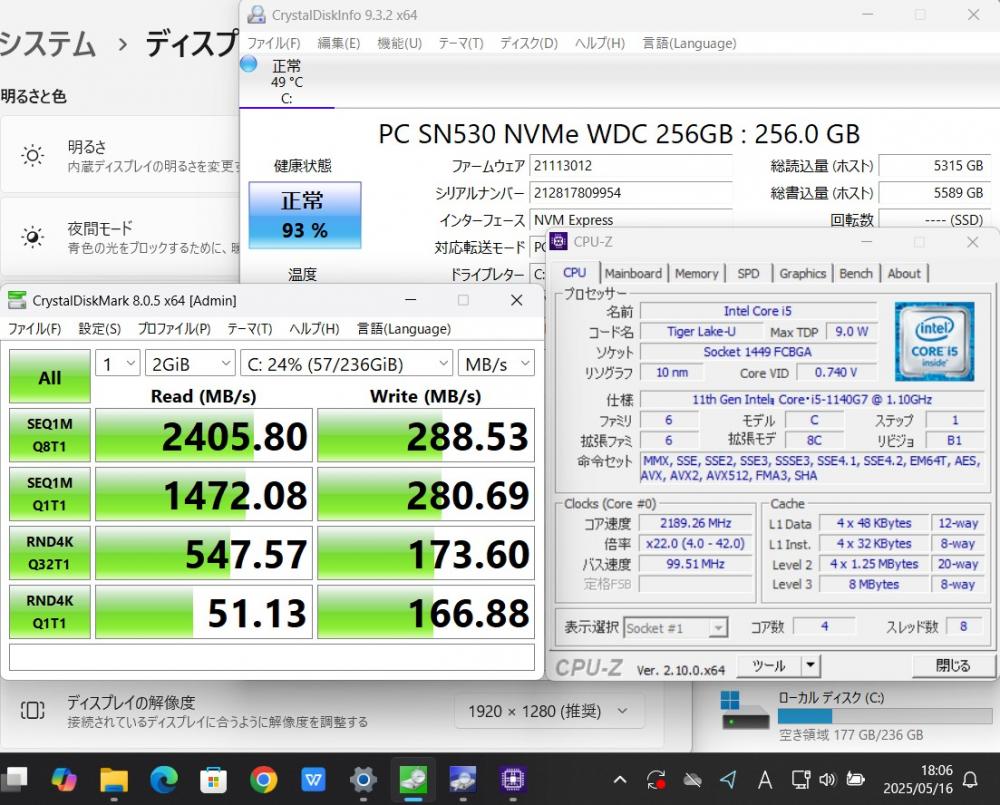The image size is (1000, 805).
Task: Switch to the Memory tab in CPU-Z
Action: coord(696,274)
